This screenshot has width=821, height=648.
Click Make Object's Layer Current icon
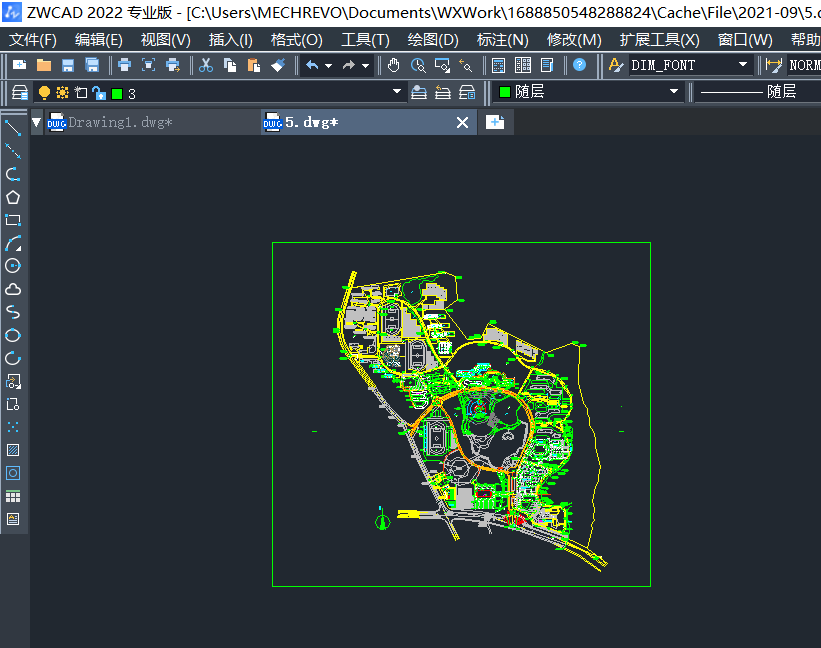[x=419, y=93]
